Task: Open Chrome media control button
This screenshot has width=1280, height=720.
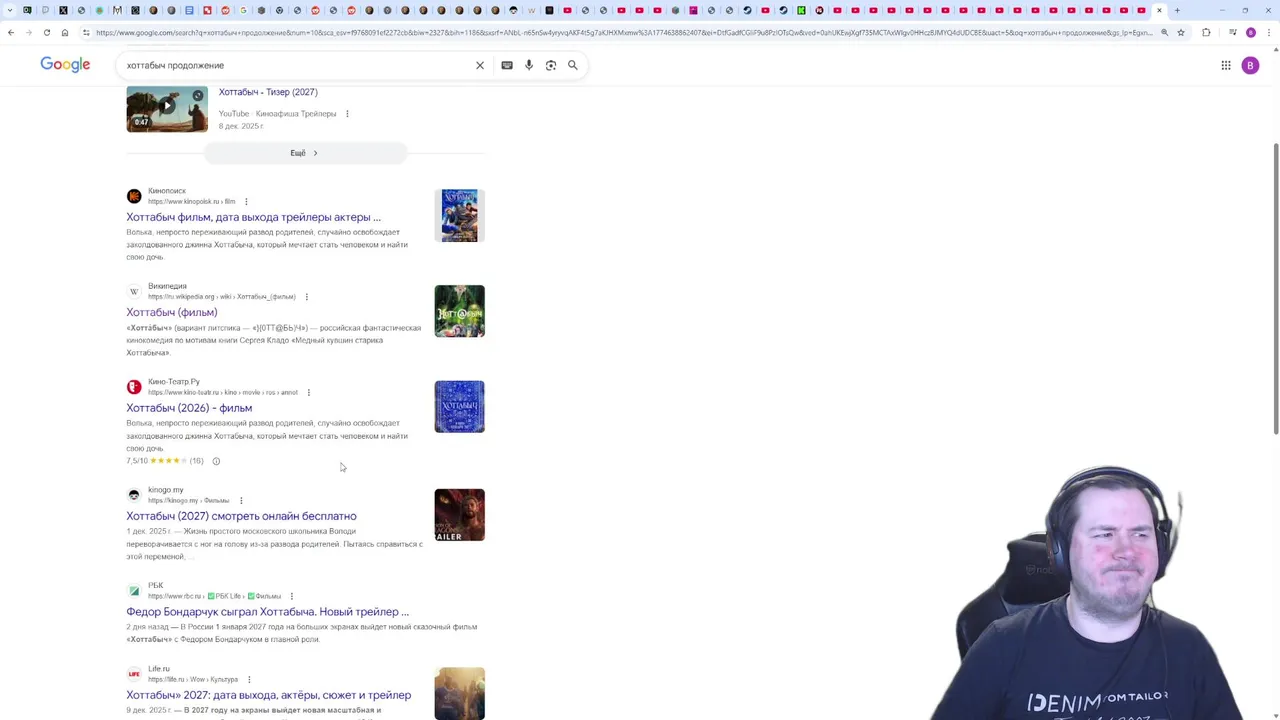Action: [x=1232, y=32]
